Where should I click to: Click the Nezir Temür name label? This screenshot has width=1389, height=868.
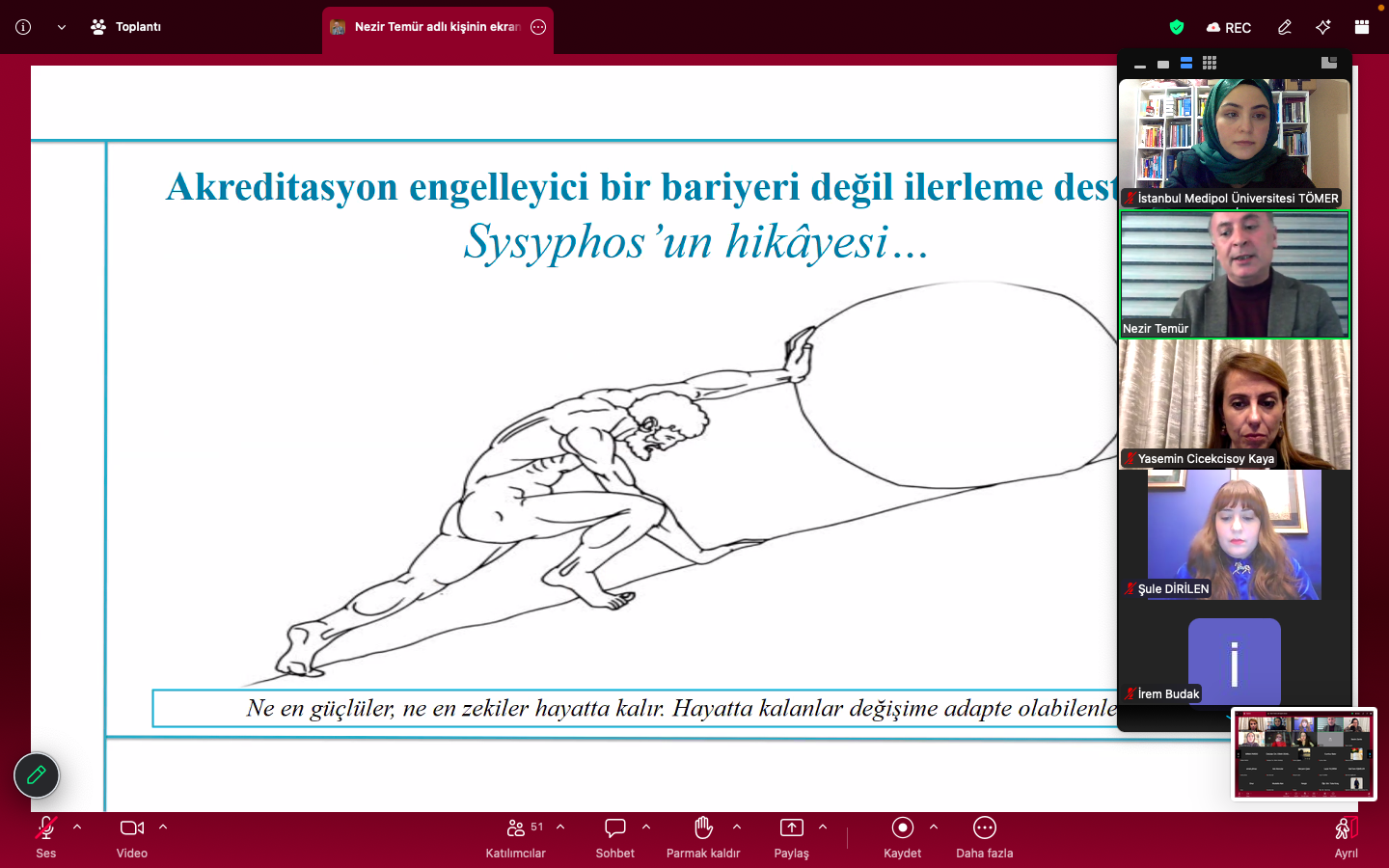tap(1156, 329)
